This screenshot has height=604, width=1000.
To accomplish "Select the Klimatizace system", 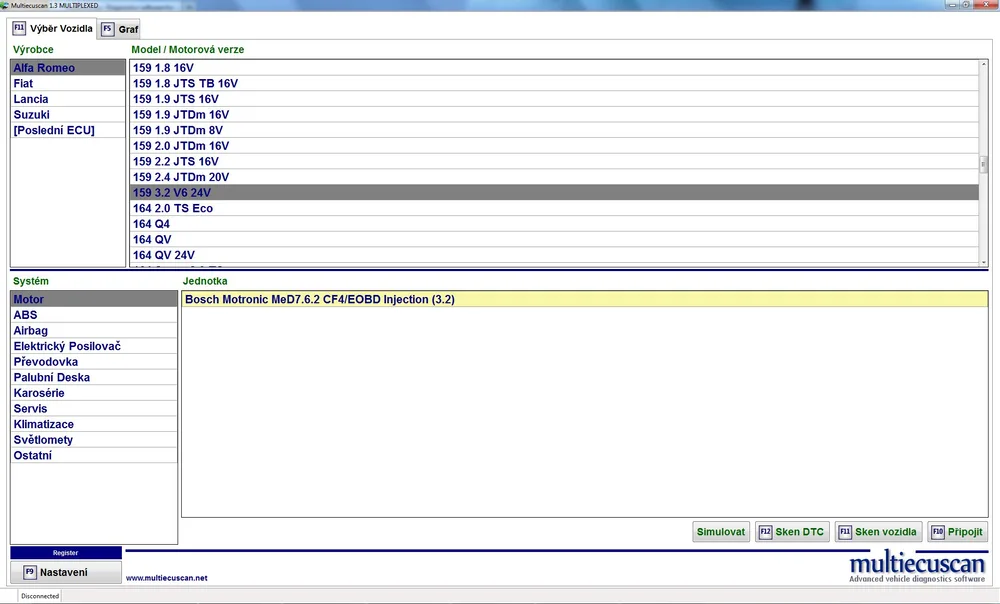I will point(94,424).
